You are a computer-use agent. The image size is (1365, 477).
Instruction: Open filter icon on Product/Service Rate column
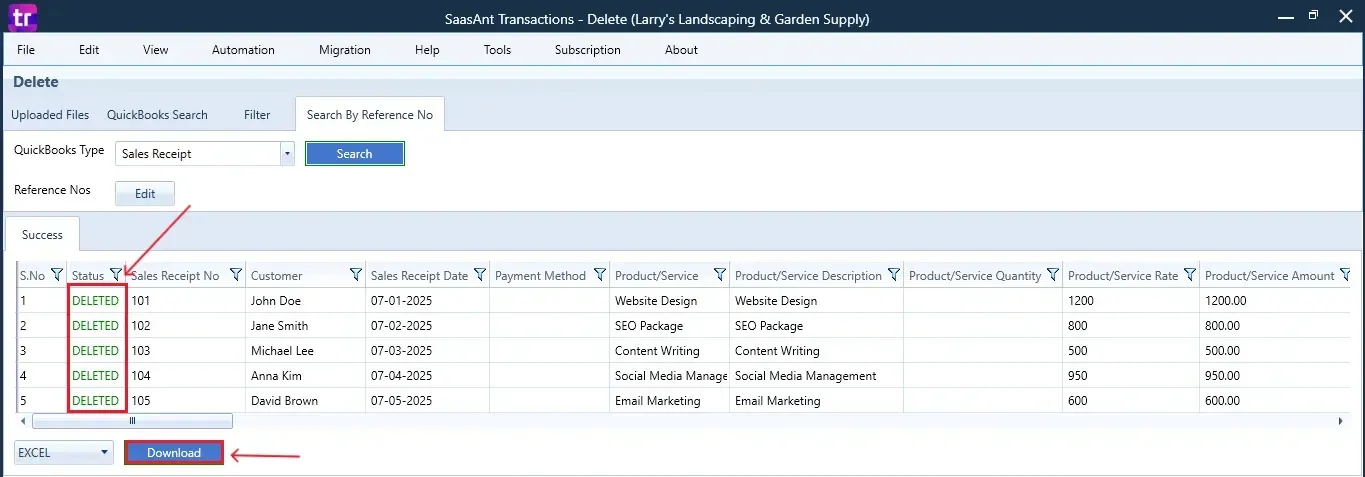(x=1190, y=275)
